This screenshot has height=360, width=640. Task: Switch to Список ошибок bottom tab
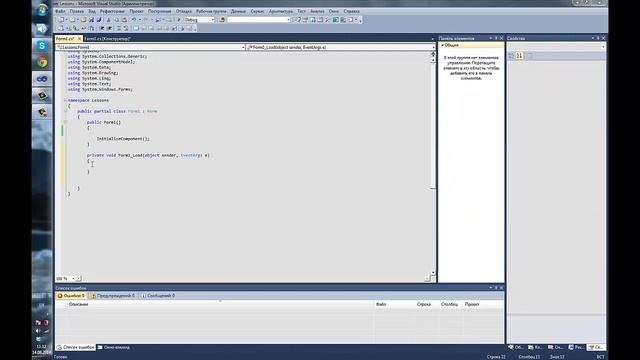(x=76, y=347)
